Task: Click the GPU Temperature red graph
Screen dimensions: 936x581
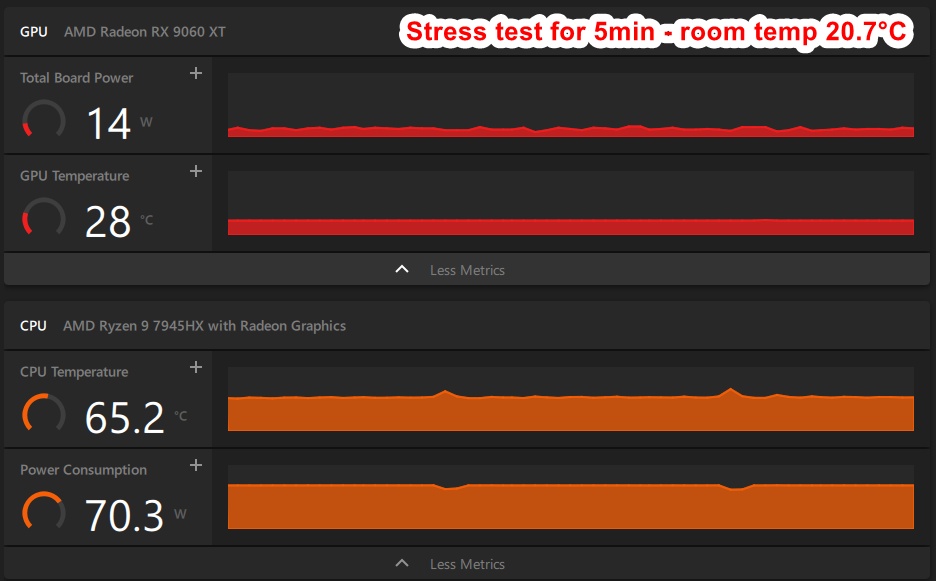Action: pos(571,203)
